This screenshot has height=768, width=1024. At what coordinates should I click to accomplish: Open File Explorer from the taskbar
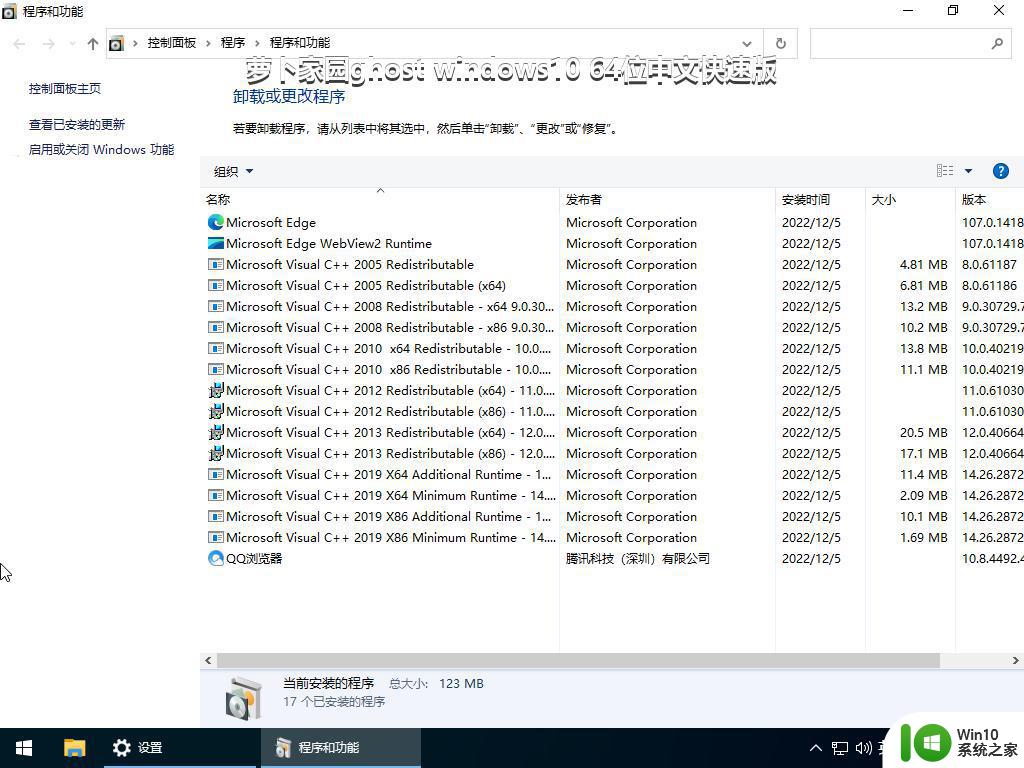click(x=74, y=748)
